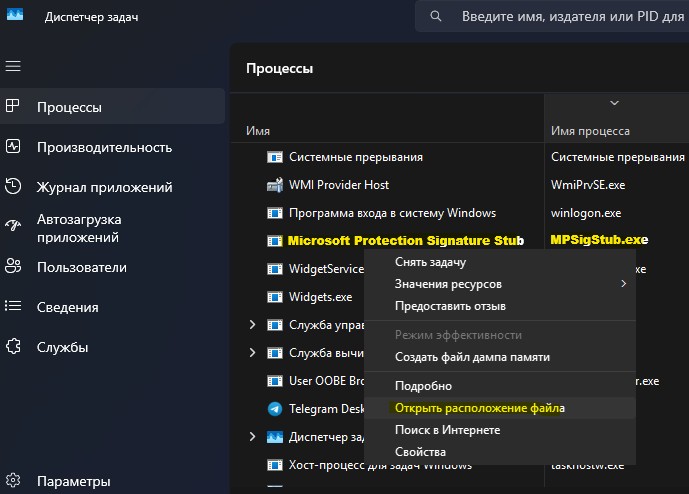Click the process search input field
The height and width of the screenshot is (494, 689).
point(553,16)
